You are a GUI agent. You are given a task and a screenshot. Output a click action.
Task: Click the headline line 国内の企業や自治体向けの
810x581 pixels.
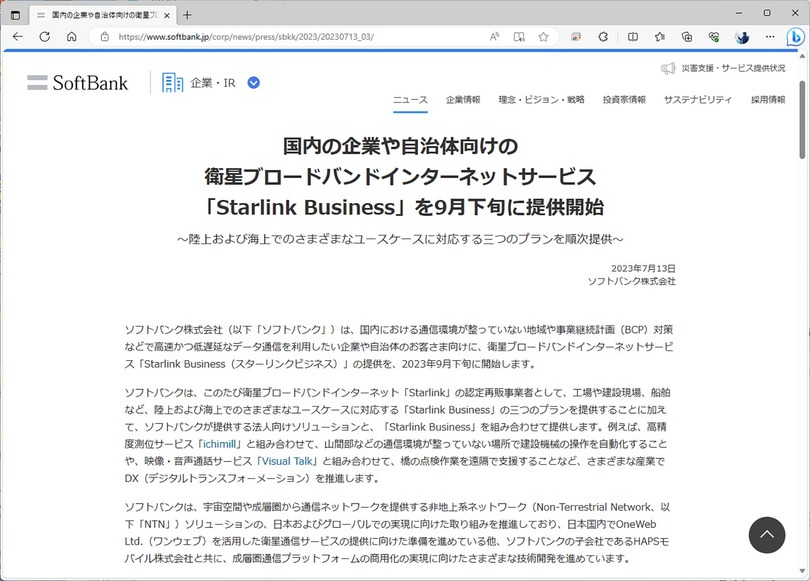[400, 146]
